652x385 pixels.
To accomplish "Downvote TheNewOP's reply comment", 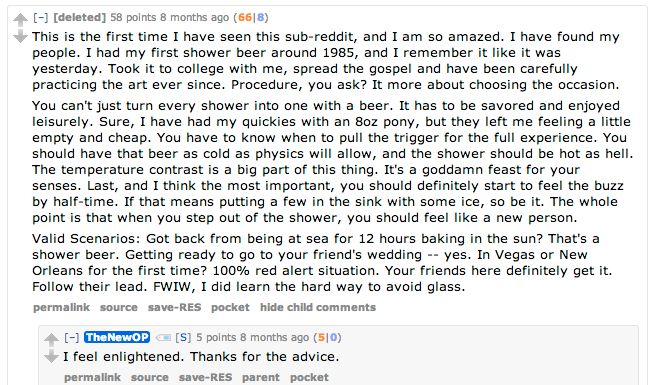I will (51, 356).
